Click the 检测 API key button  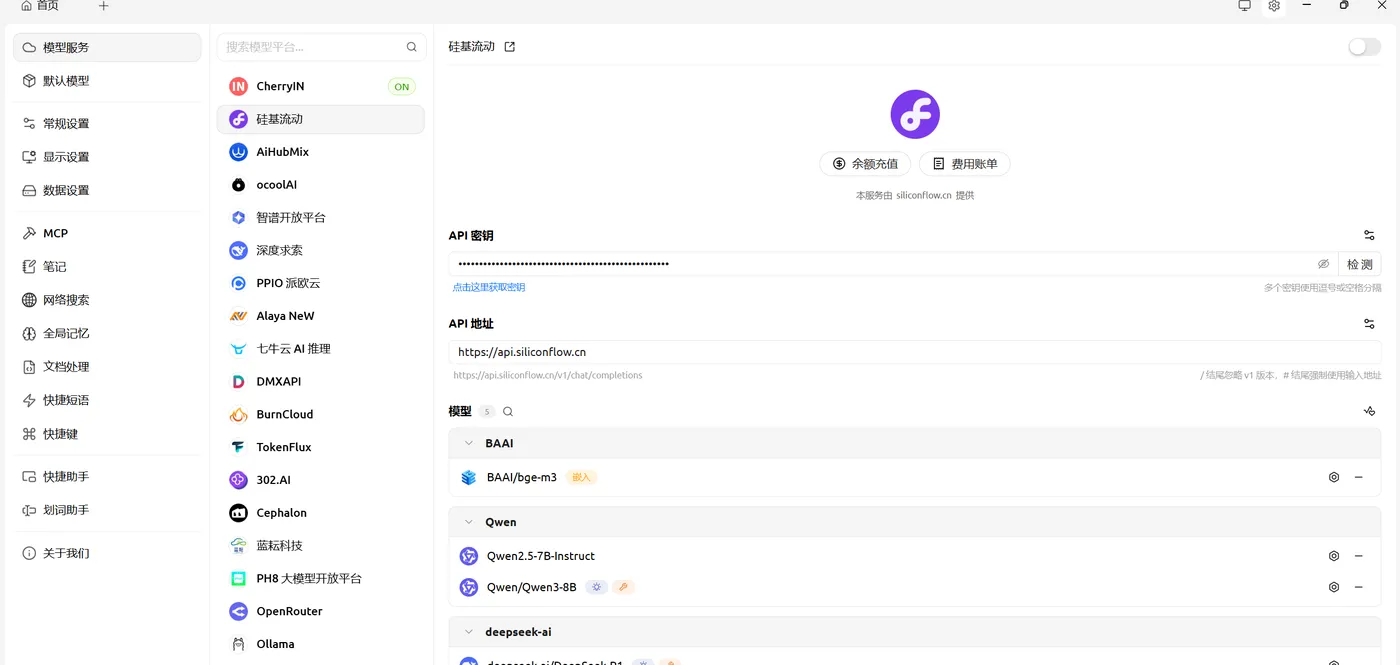(1360, 265)
